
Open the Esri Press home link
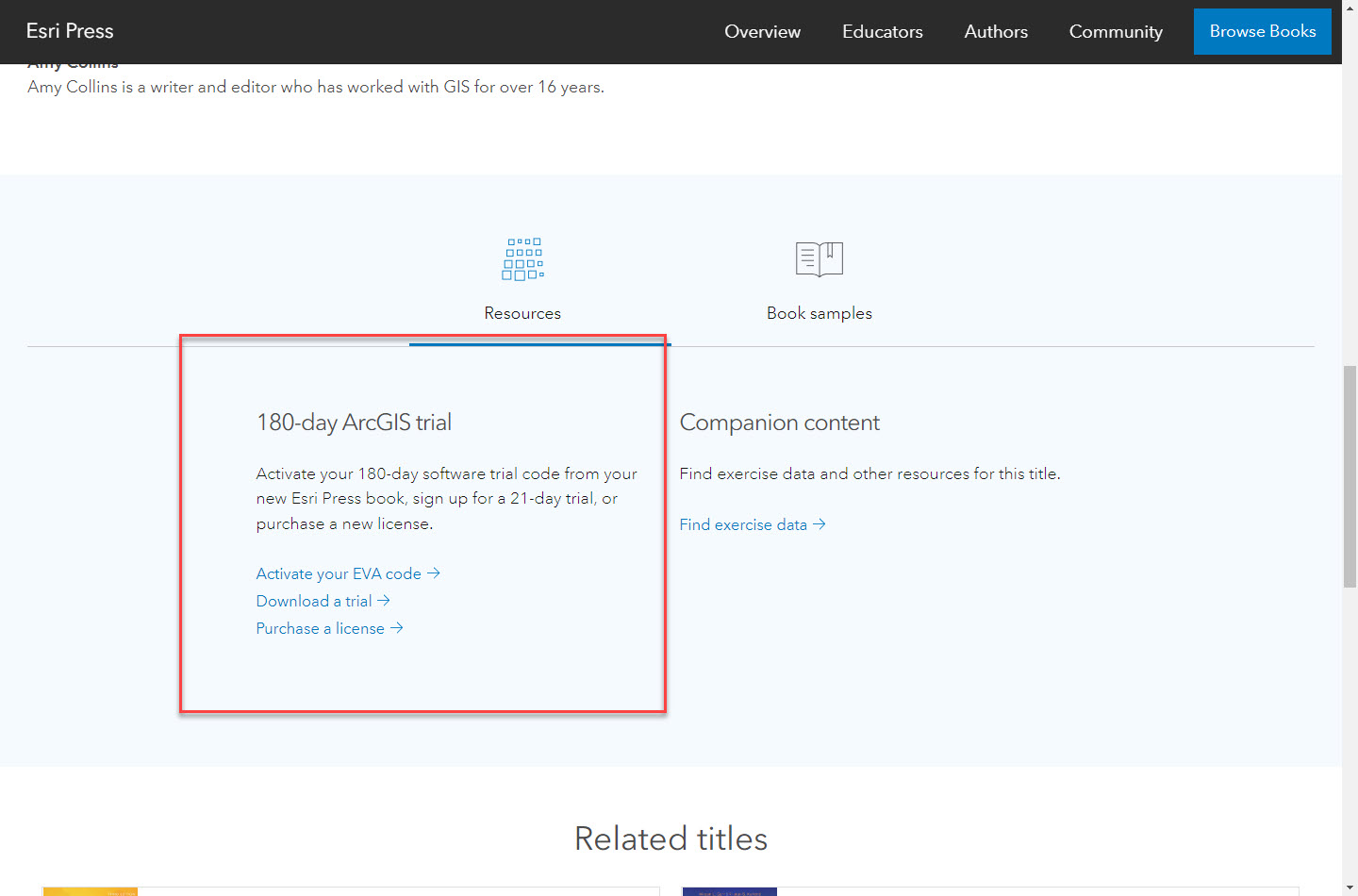click(70, 31)
